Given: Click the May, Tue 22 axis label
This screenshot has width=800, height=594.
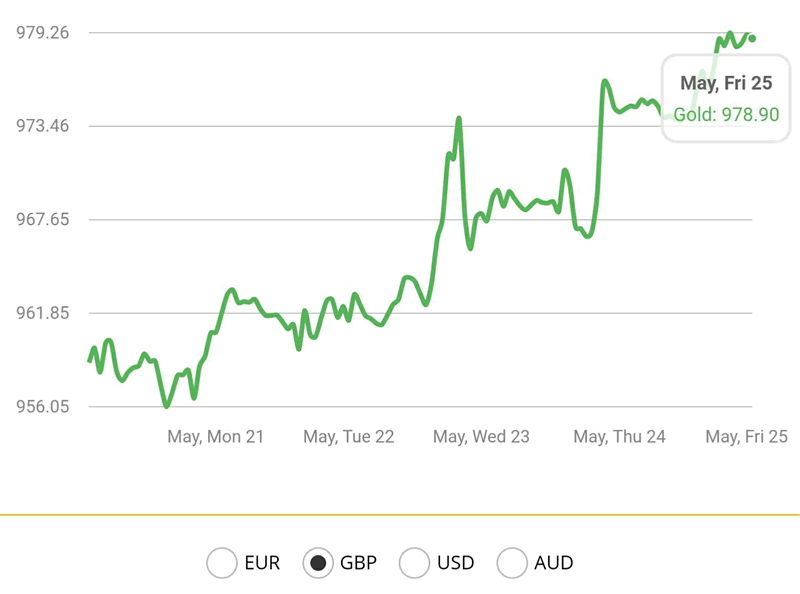Looking at the screenshot, I should pyautogui.click(x=349, y=437).
